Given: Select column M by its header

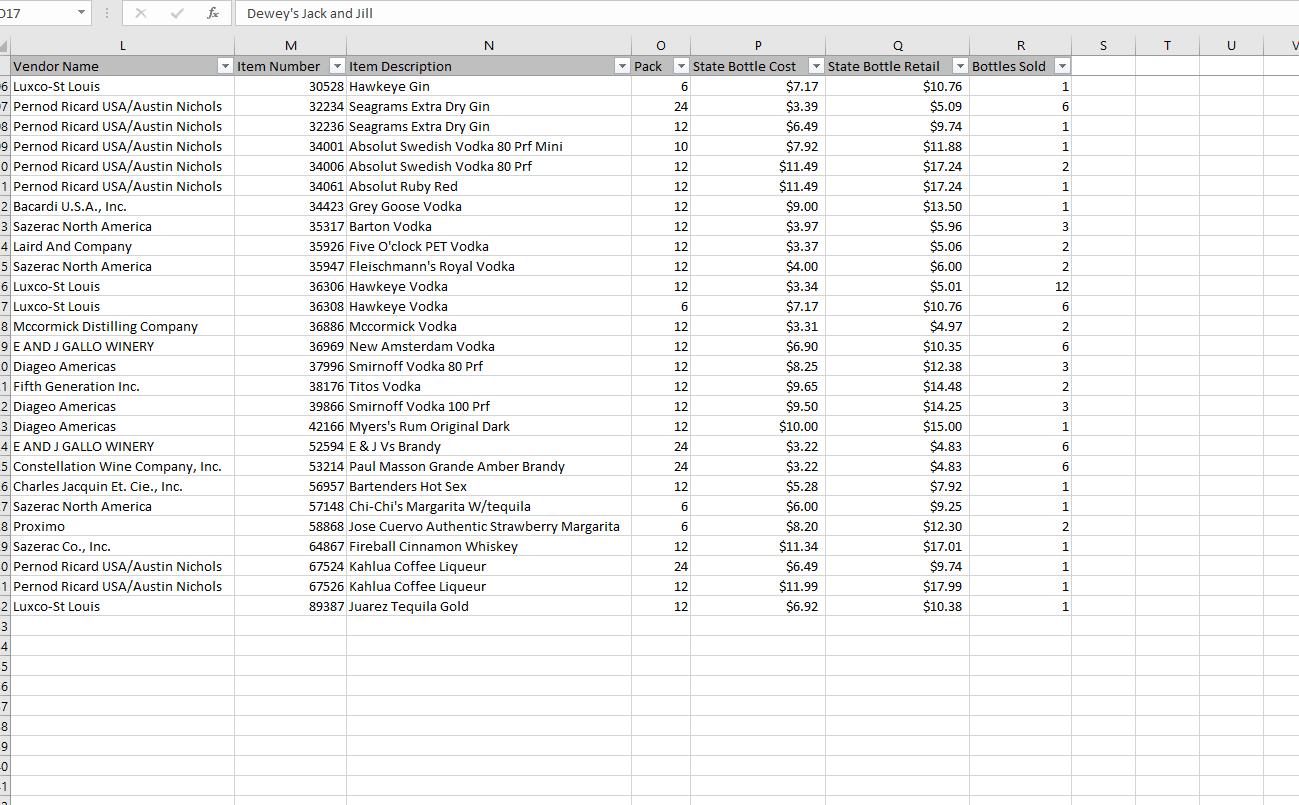Looking at the screenshot, I should pyautogui.click(x=291, y=45).
